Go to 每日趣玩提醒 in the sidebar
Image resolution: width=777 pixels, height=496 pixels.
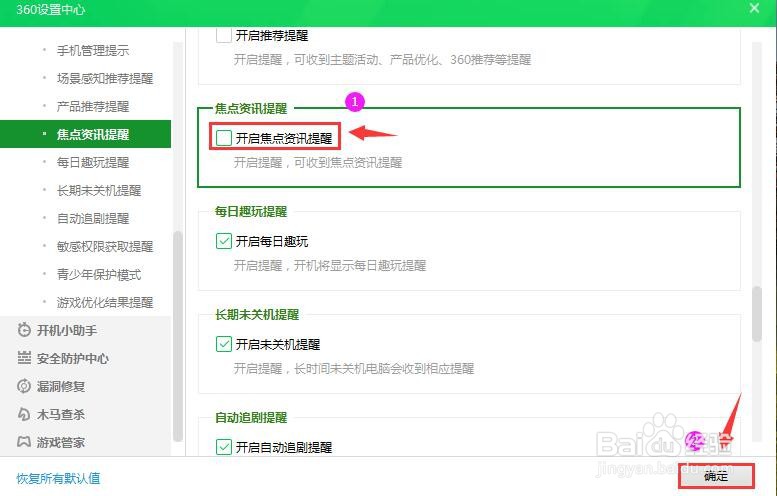click(93, 163)
